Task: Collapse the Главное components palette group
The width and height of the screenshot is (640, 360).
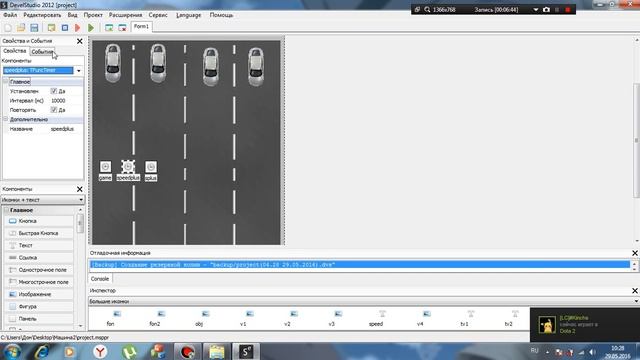Action: pyautogui.click(x=7, y=210)
